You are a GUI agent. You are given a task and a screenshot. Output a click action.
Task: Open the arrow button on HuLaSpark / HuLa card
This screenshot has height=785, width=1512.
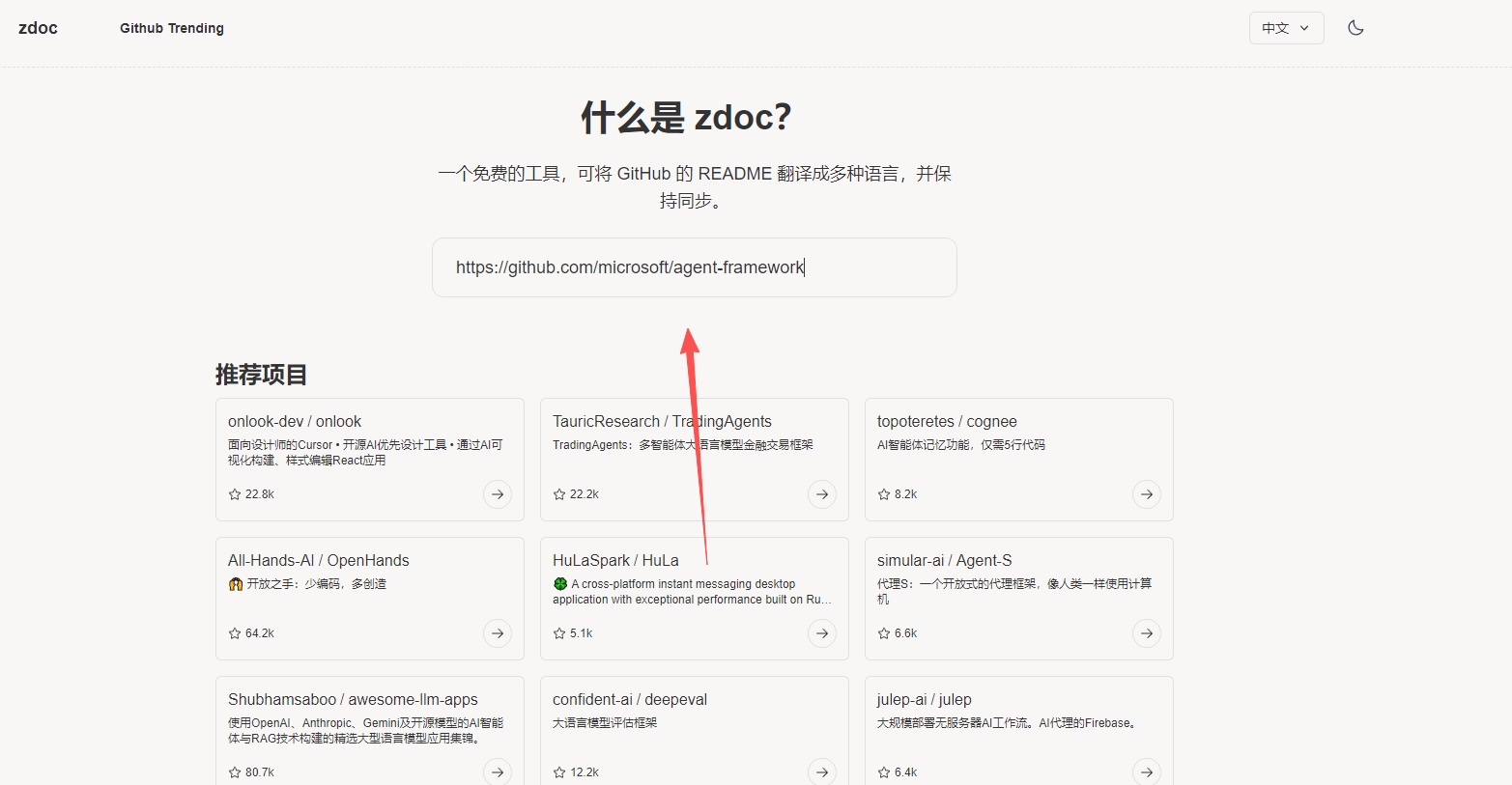(x=822, y=633)
